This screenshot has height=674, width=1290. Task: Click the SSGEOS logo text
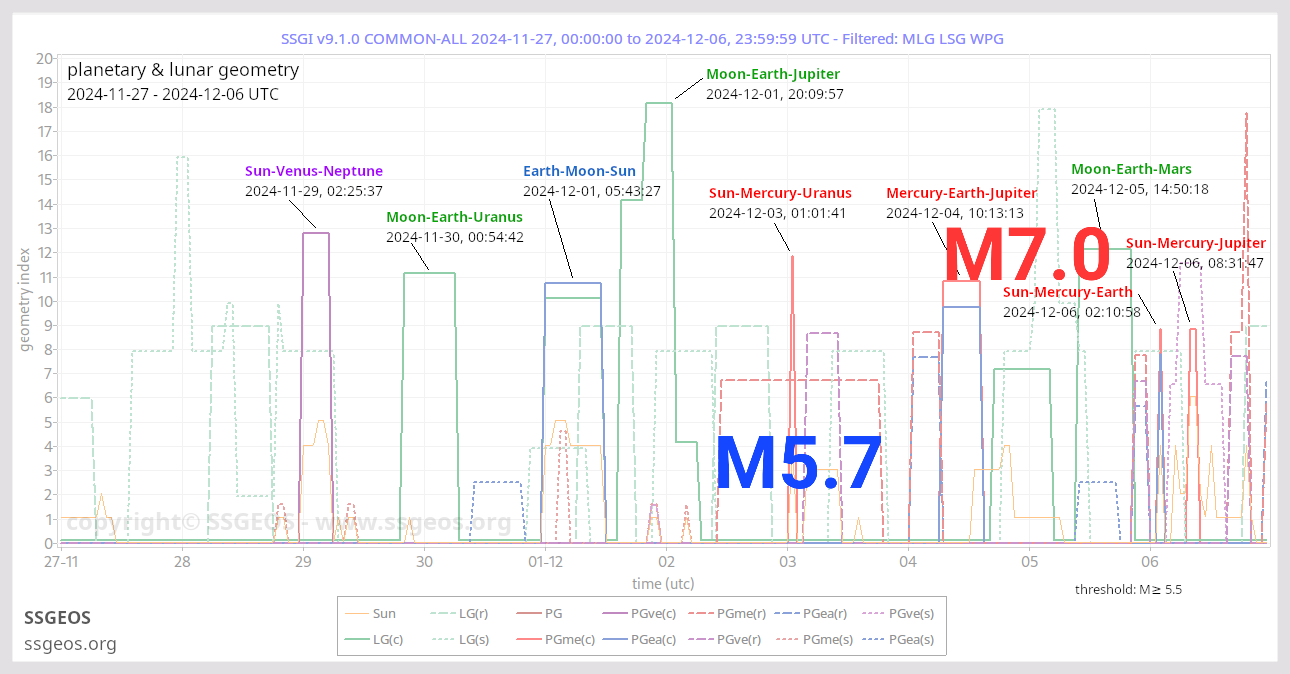[x=57, y=618]
